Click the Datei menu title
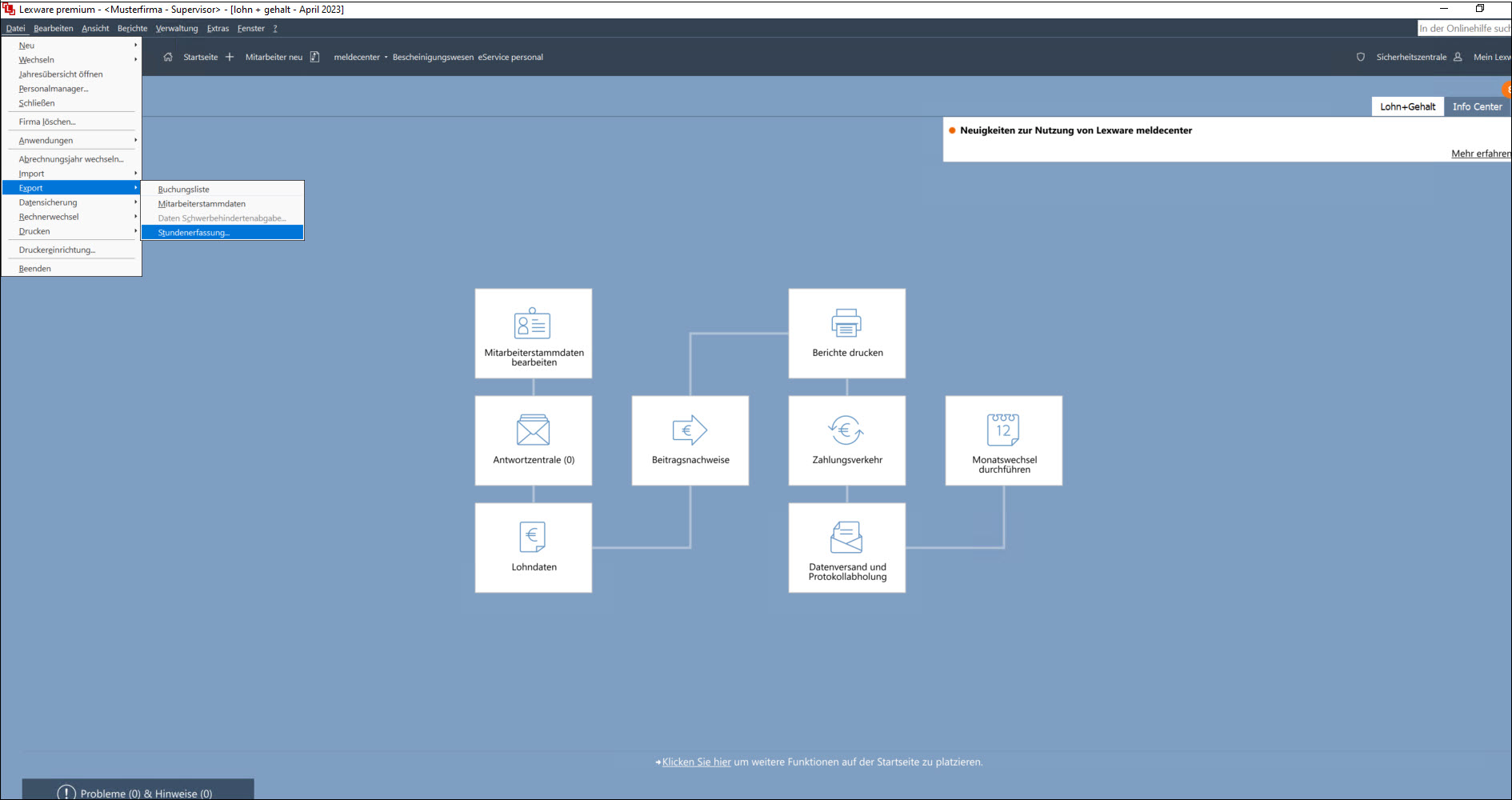 pyautogui.click(x=15, y=28)
